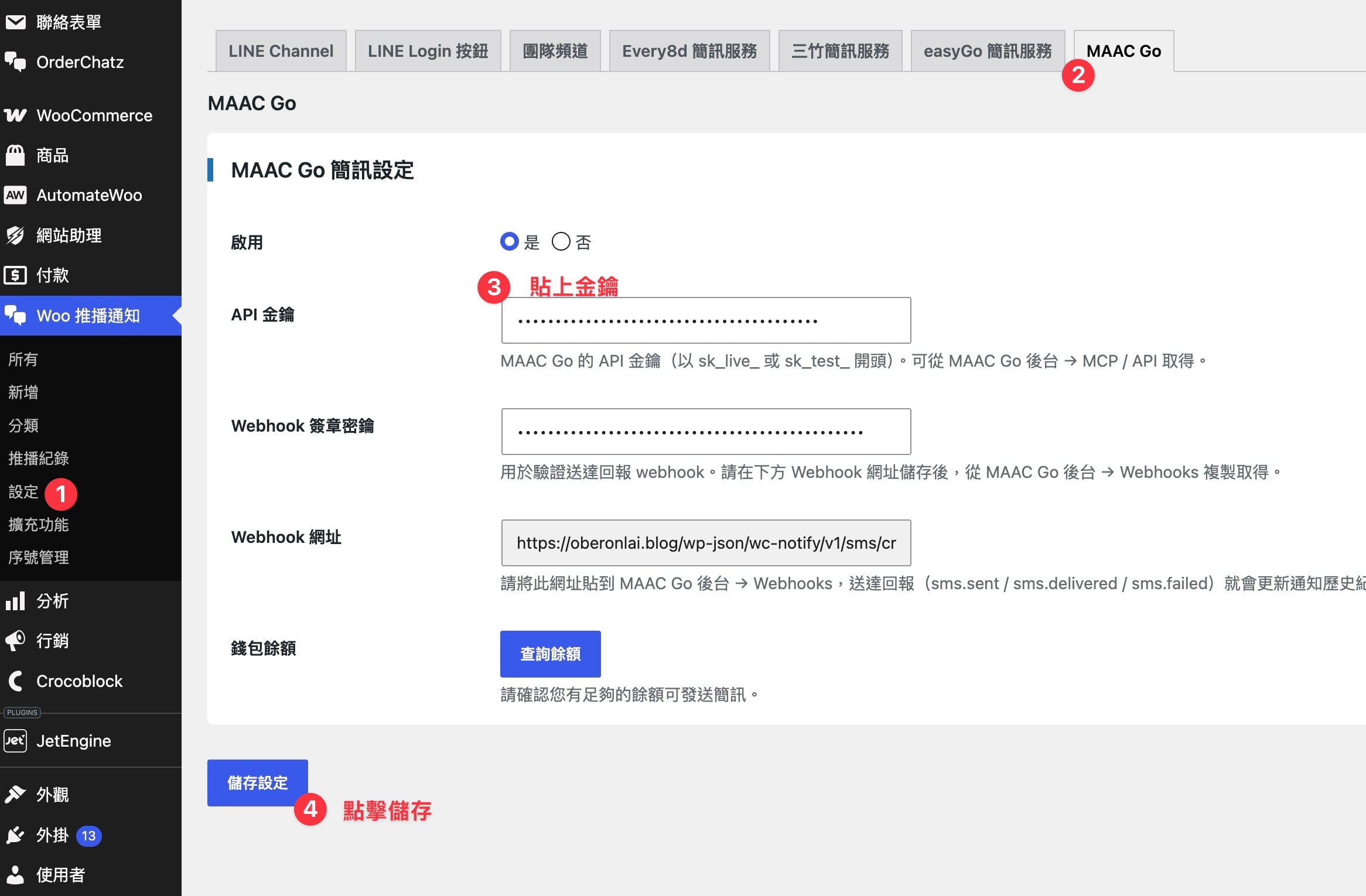Open 新增 in the sidebar submenu
Screen dimensions: 1366x896
coord(23,392)
